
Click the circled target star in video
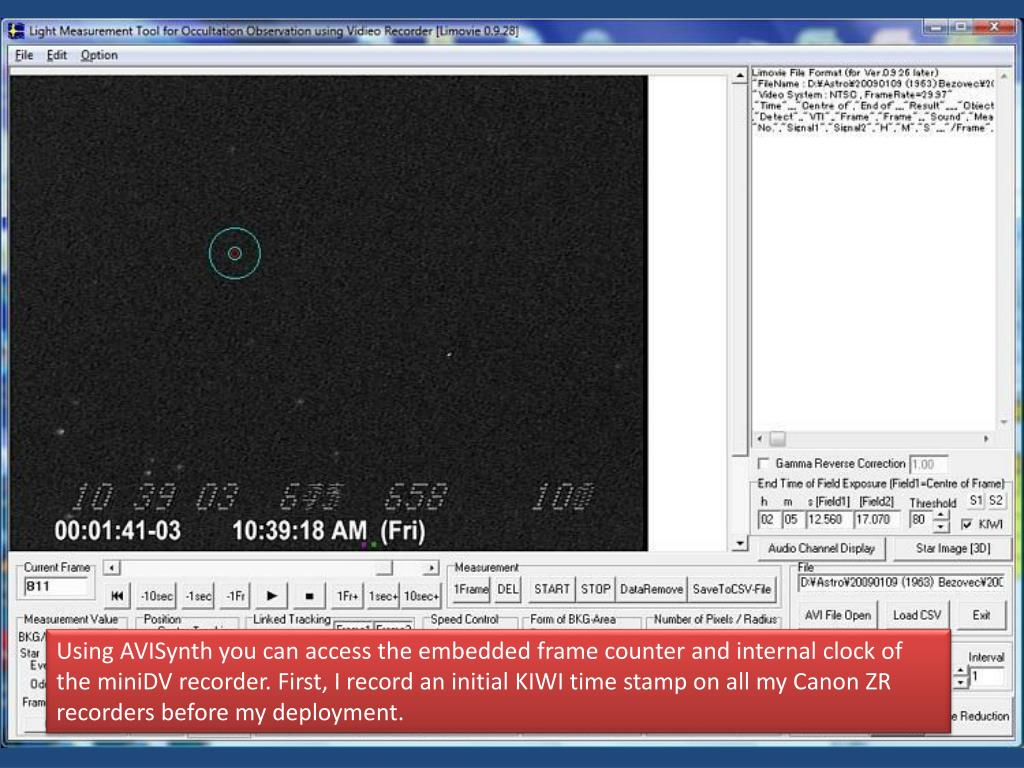235,253
